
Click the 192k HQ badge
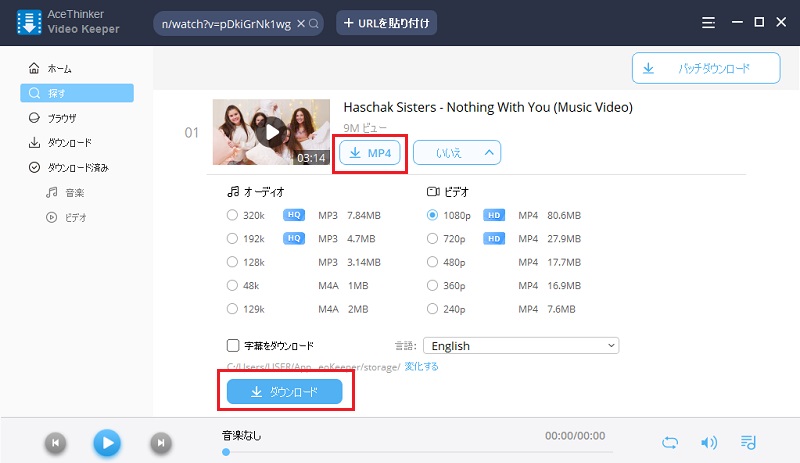pos(294,238)
